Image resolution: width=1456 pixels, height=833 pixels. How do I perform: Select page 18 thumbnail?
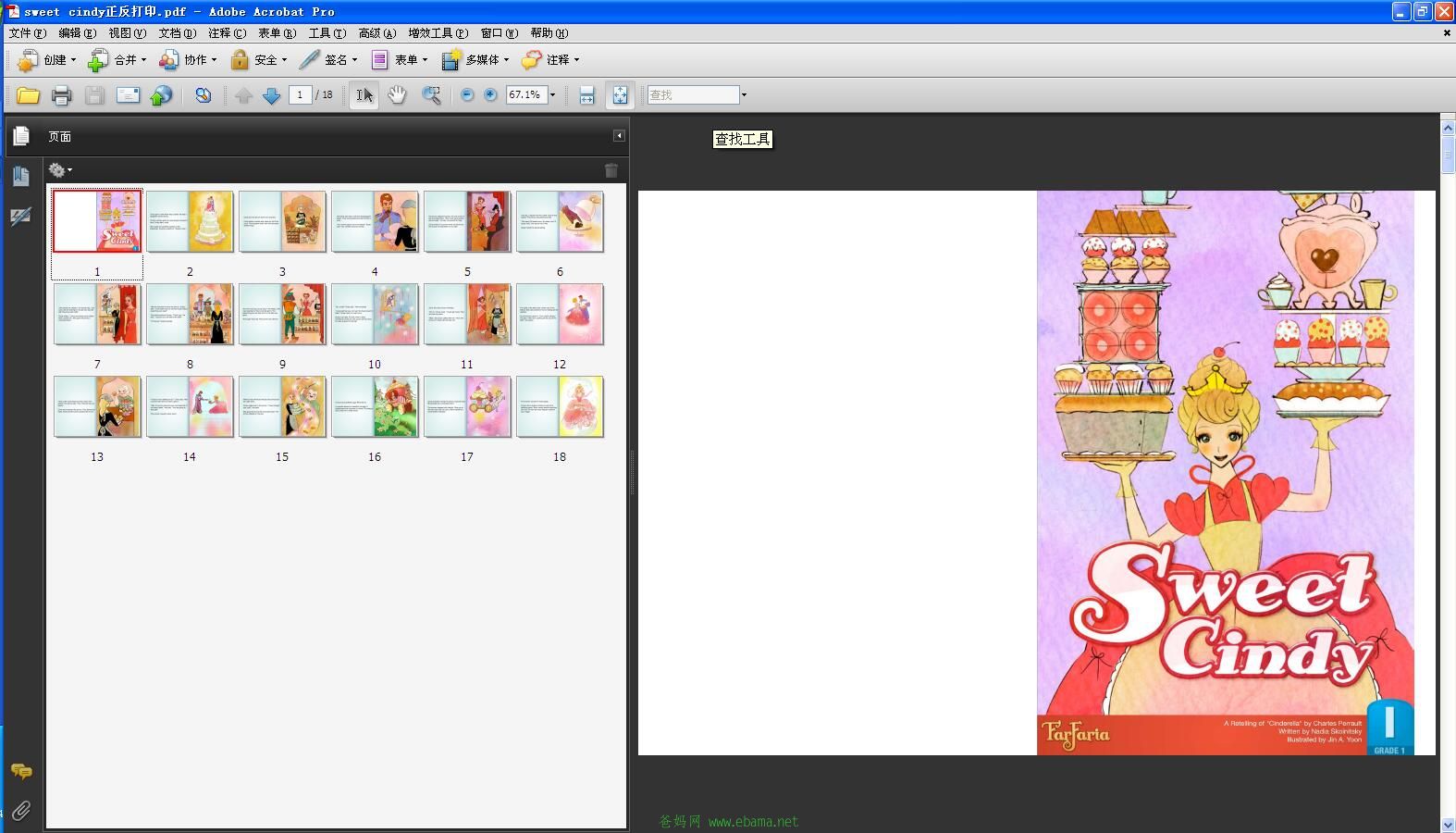coord(560,406)
